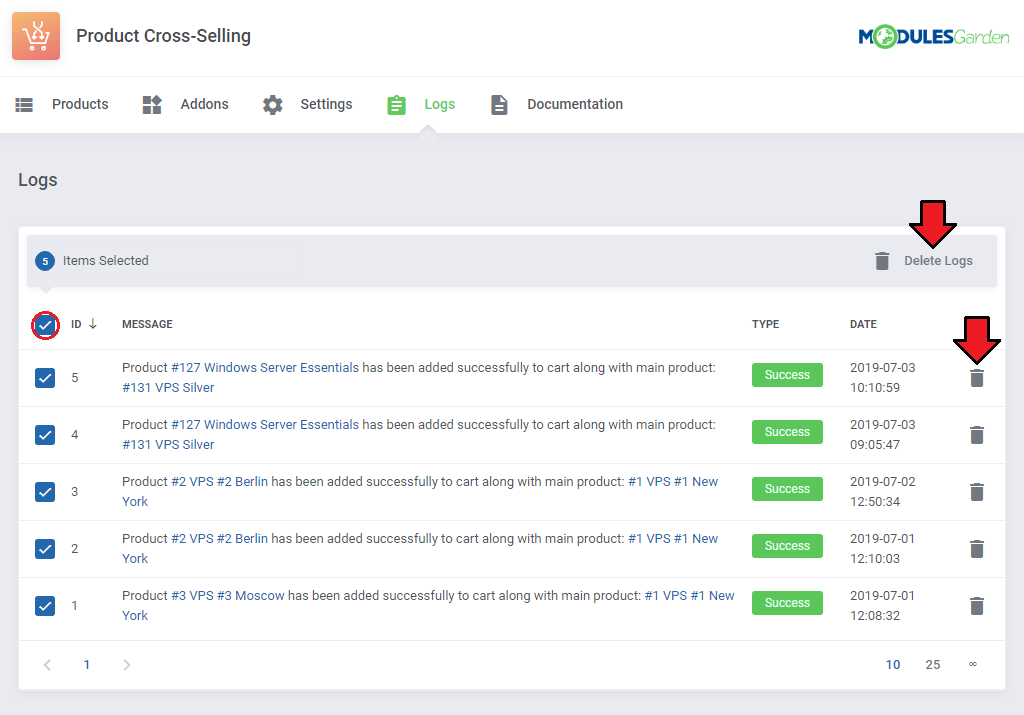Open #3 VPS #3 Moscow link in log 1

click(228, 596)
